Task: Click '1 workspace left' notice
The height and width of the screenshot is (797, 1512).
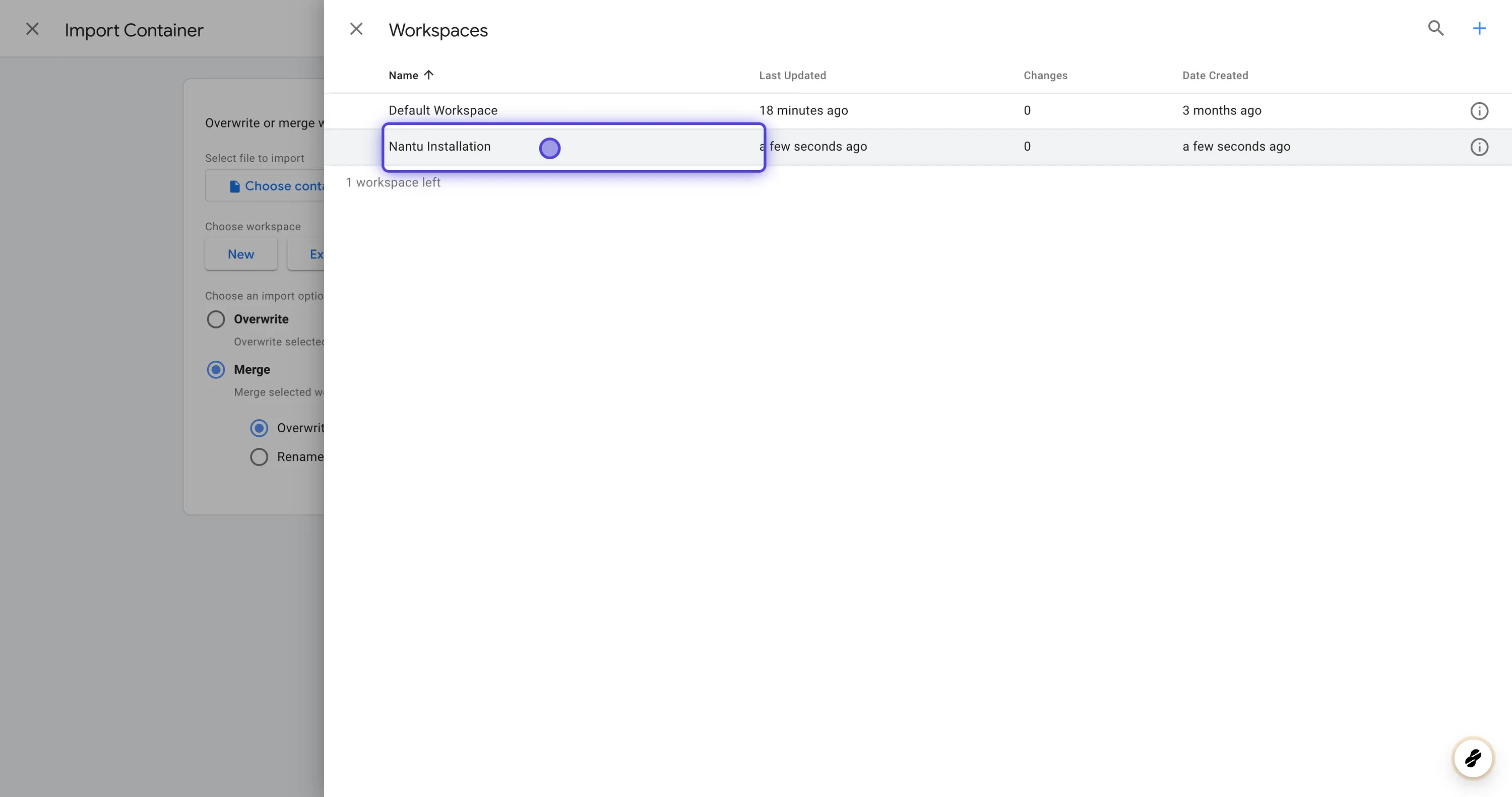Action: (393, 182)
